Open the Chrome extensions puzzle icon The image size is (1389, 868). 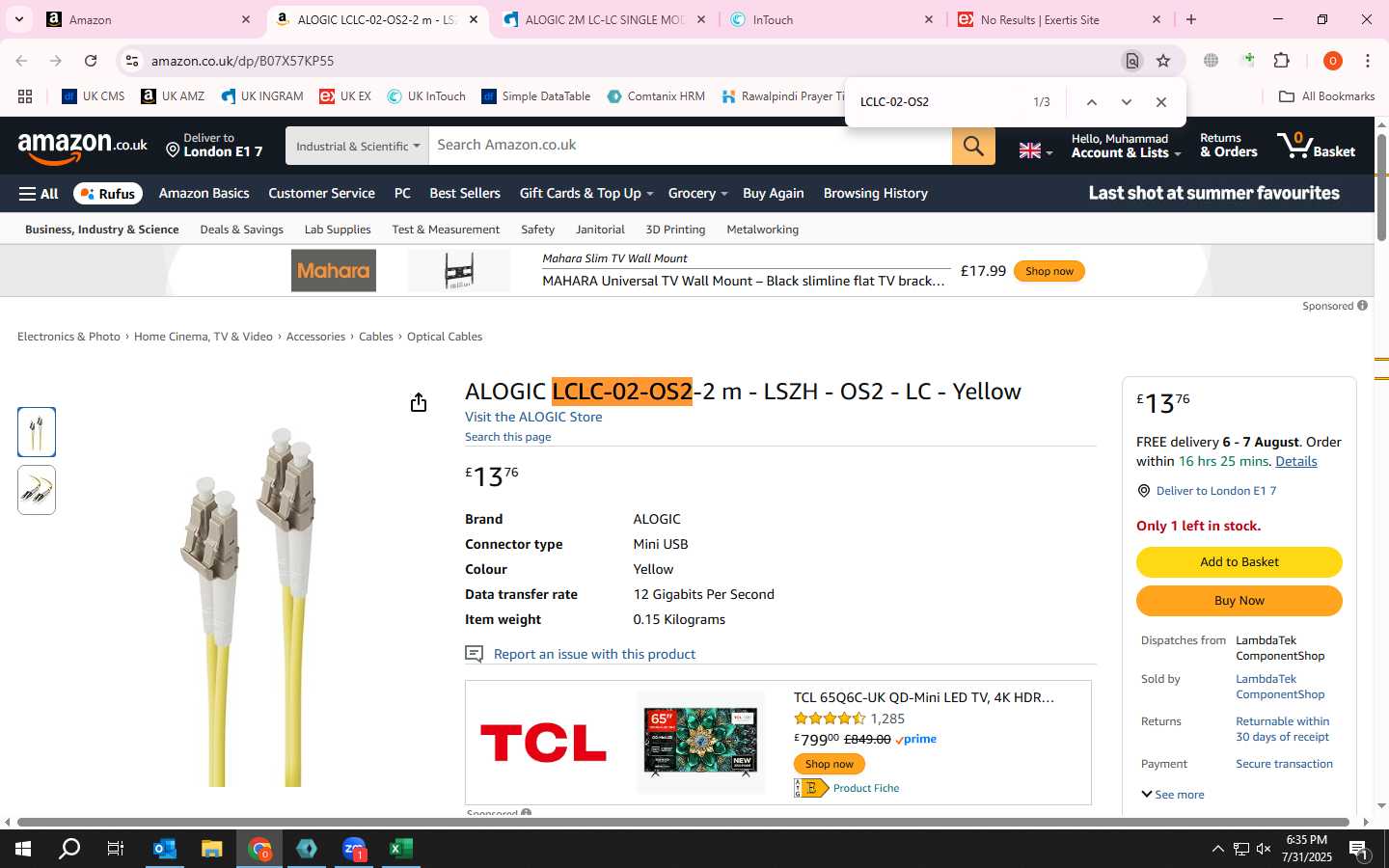click(x=1282, y=61)
